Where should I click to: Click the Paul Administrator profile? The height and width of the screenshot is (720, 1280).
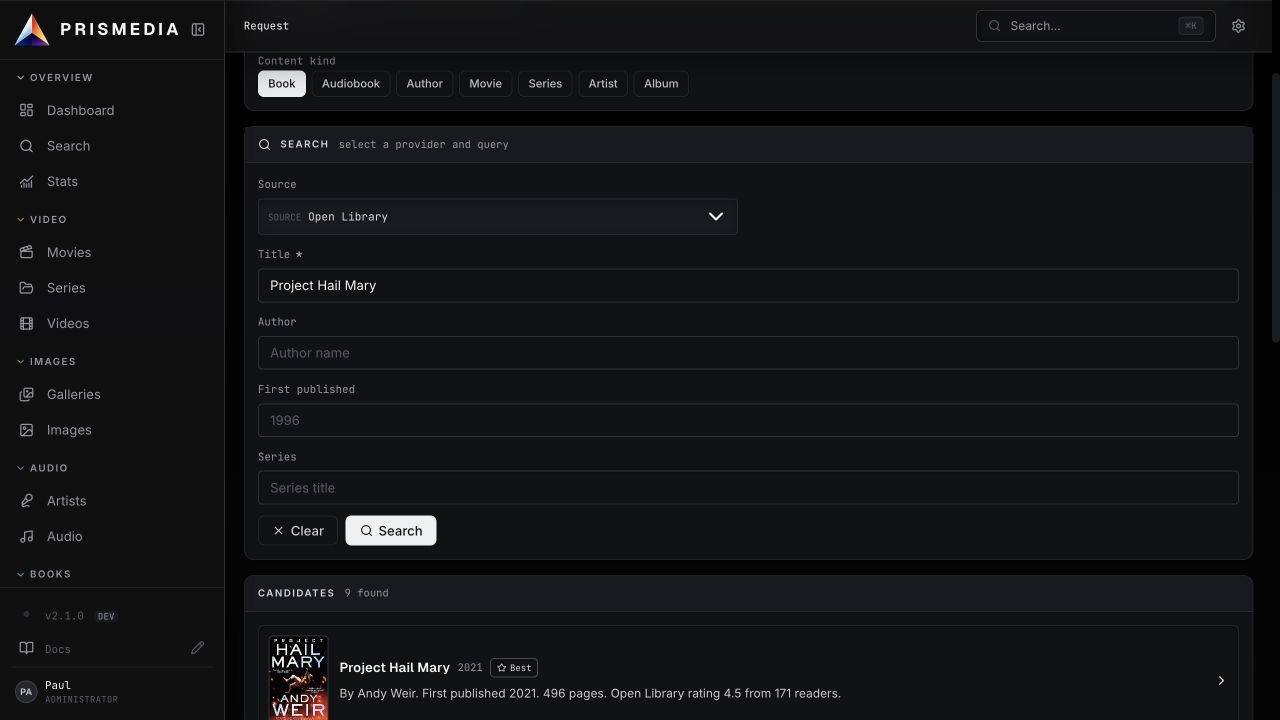(66, 692)
